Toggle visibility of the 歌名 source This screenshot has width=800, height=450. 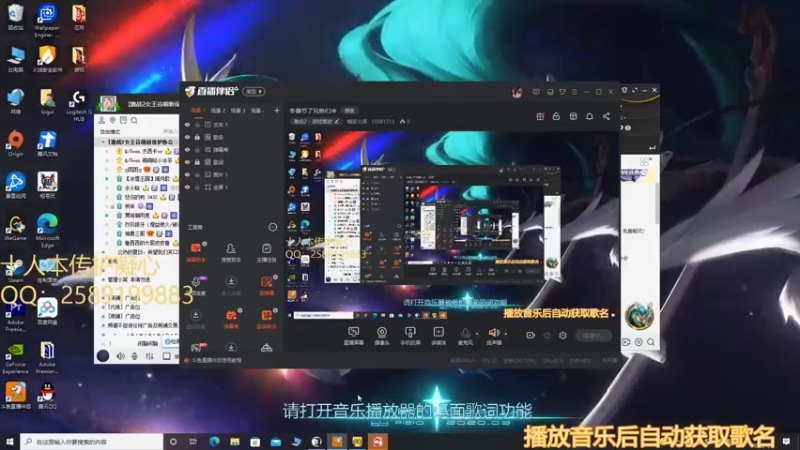pyautogui.click(x=187, y=137)
